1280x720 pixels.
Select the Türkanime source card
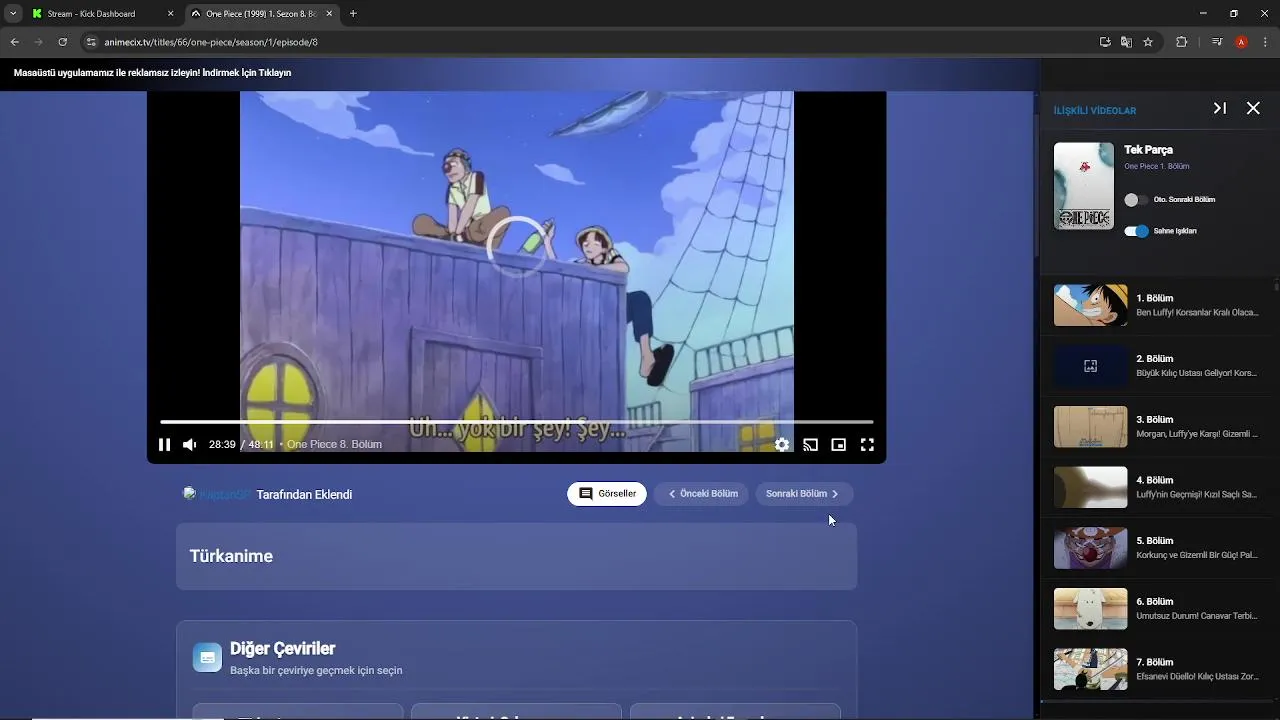tap(516, 556)
